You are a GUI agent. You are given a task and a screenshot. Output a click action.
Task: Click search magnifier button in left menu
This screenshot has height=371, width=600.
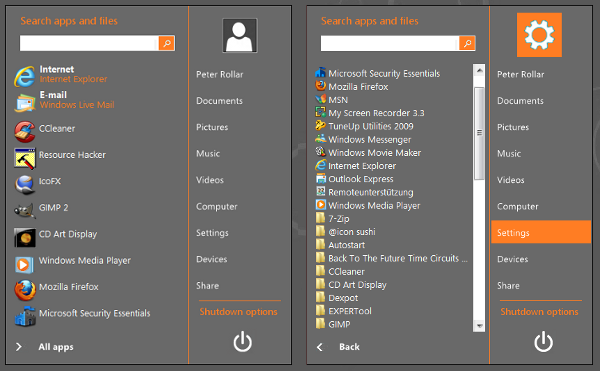point(167,43)
